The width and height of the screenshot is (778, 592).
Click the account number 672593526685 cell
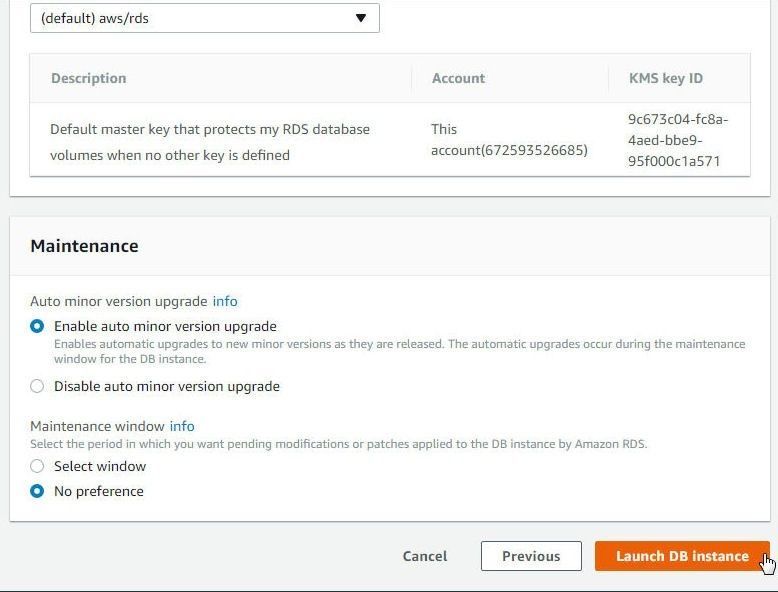pos(509,140)
